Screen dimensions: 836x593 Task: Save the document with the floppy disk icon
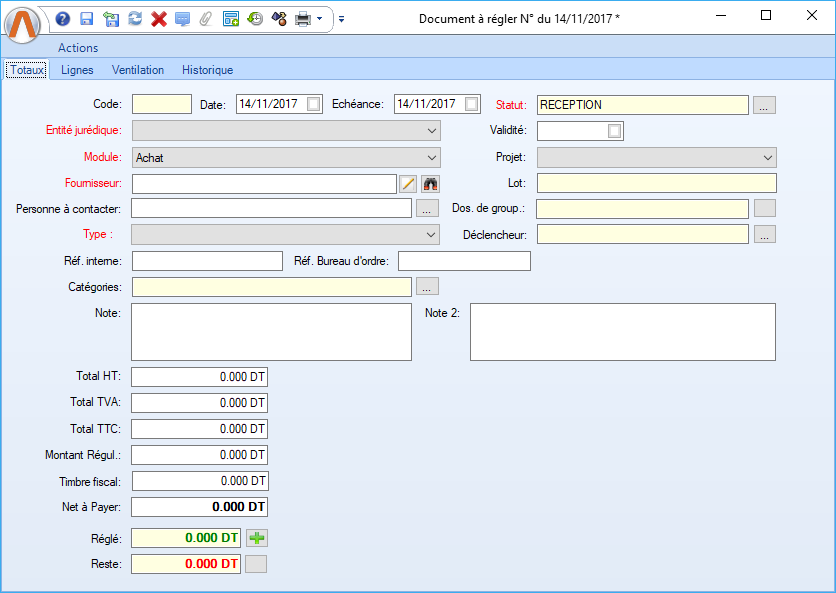(x=87, y=19)
